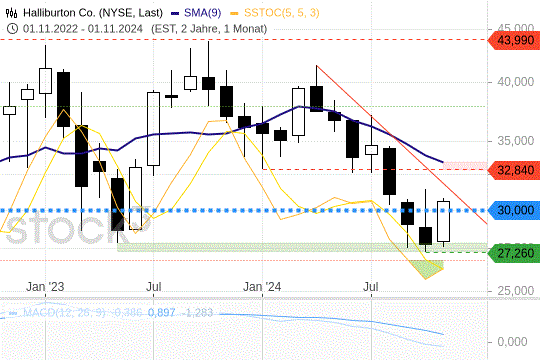The width and height of the screenshot is (540, 360).
Task: Click the Jan '24 time axis label
Action: point(262,287)
